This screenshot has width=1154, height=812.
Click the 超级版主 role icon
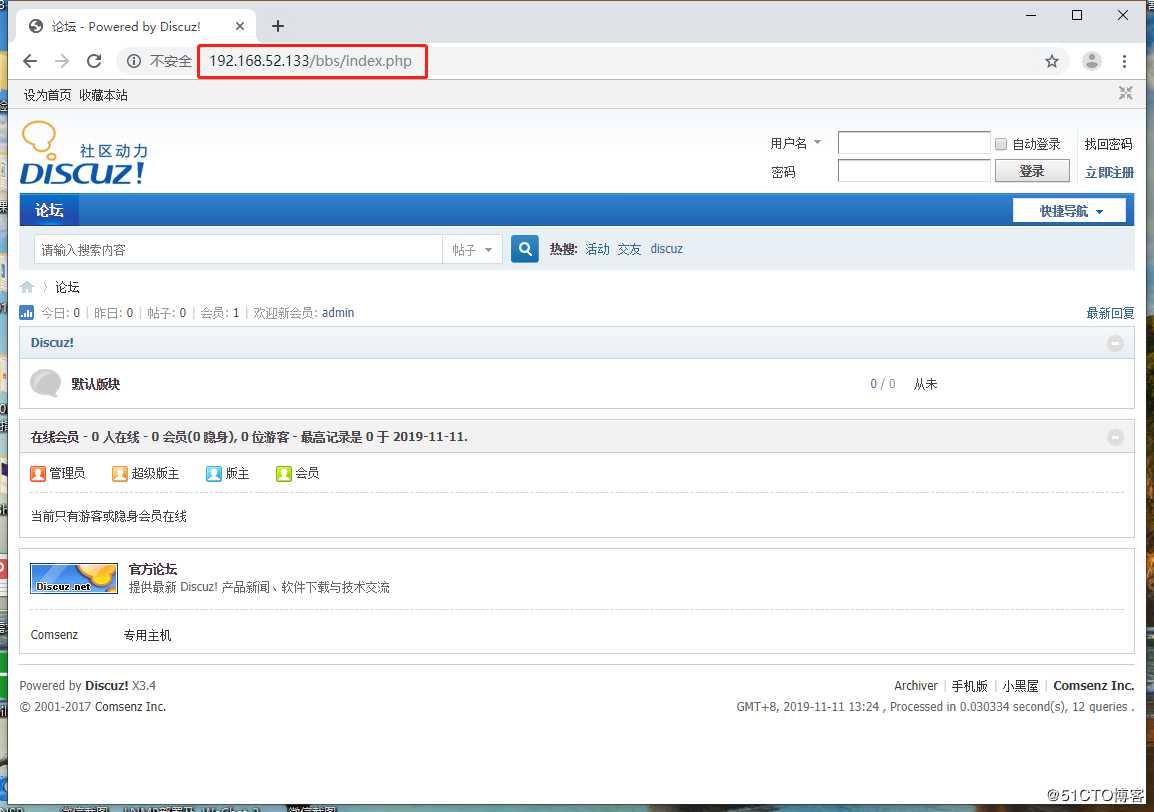click(x=120, y=473)
